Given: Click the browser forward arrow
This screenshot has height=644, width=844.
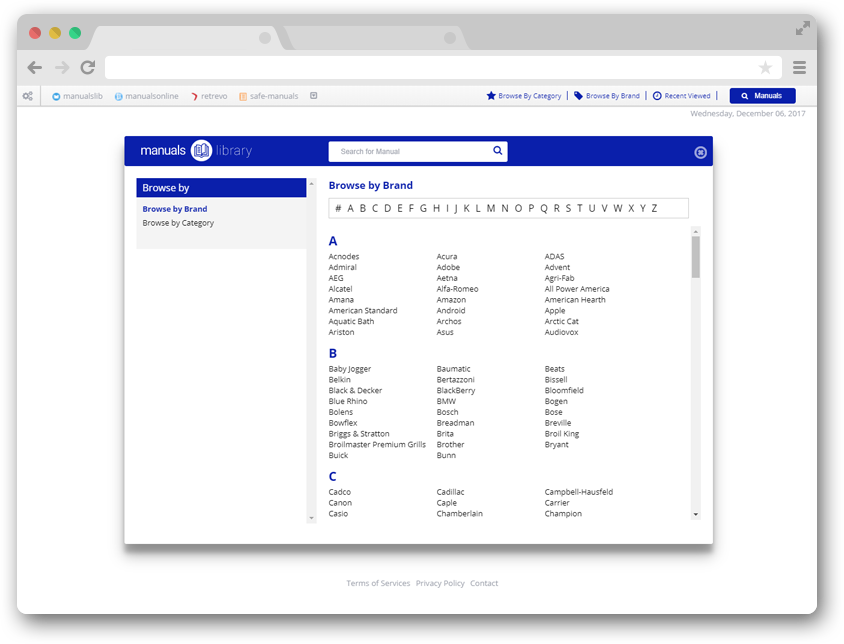Looking at the screenshot, I should (x=62, y=67).
